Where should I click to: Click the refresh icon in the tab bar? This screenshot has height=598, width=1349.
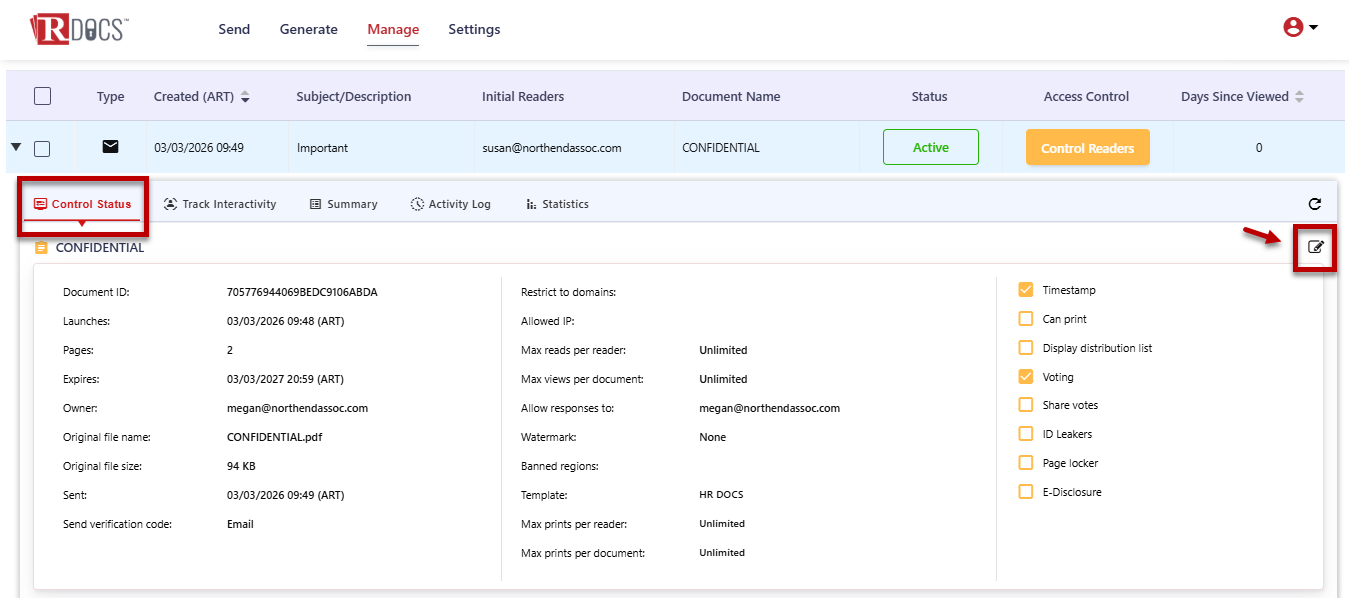point(1315,204)
